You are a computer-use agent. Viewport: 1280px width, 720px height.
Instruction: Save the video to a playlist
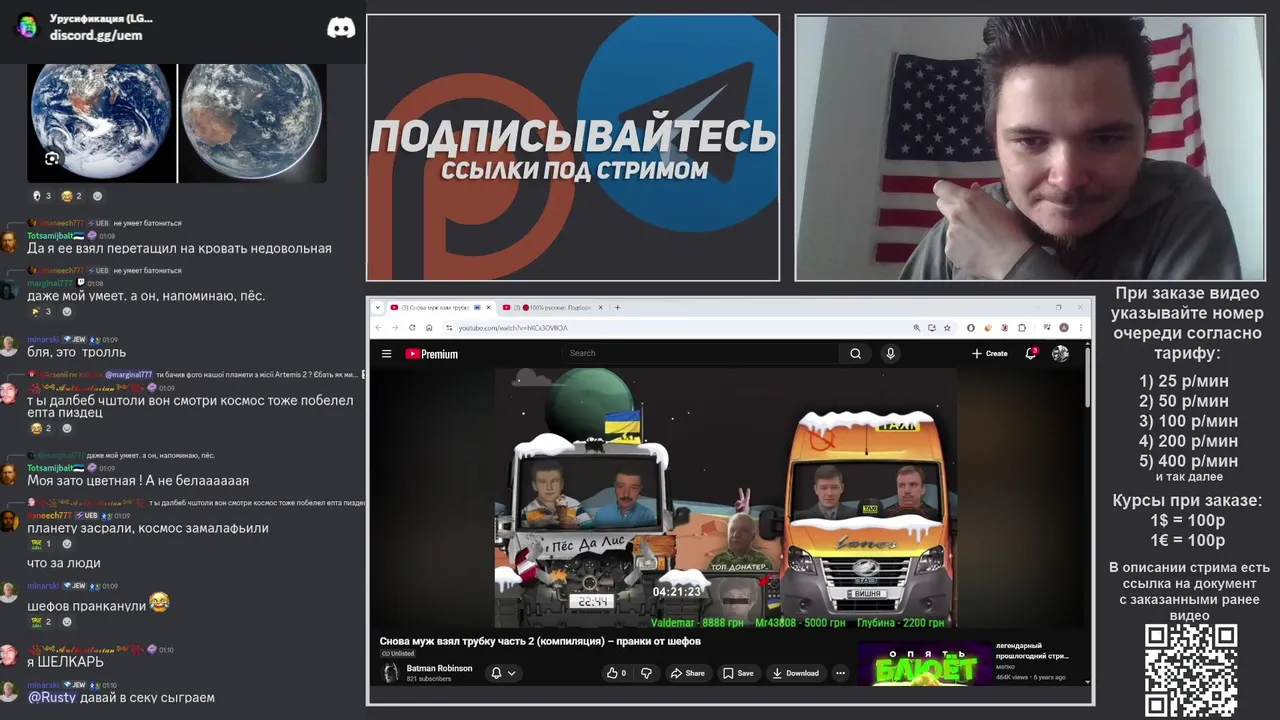738,673
